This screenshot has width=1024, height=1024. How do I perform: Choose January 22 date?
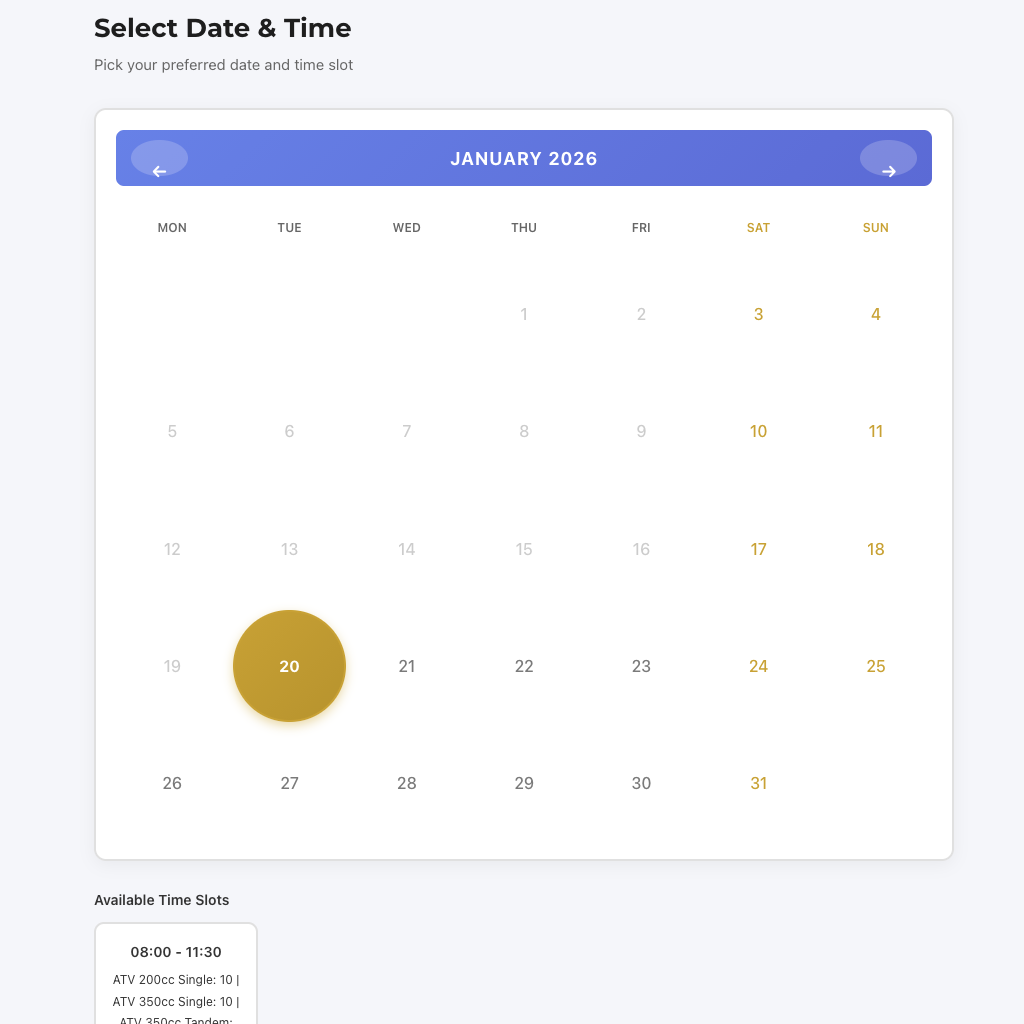(524, 666)
